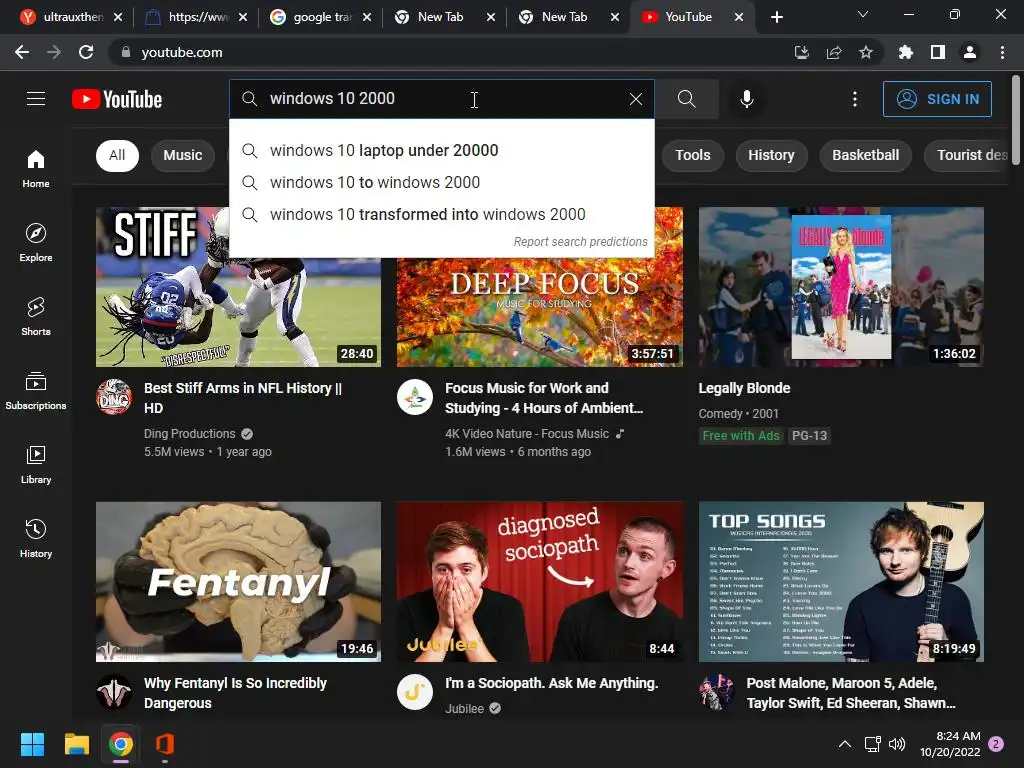Go back in browser
The image size is (1024, 768).
click(22, 52)
